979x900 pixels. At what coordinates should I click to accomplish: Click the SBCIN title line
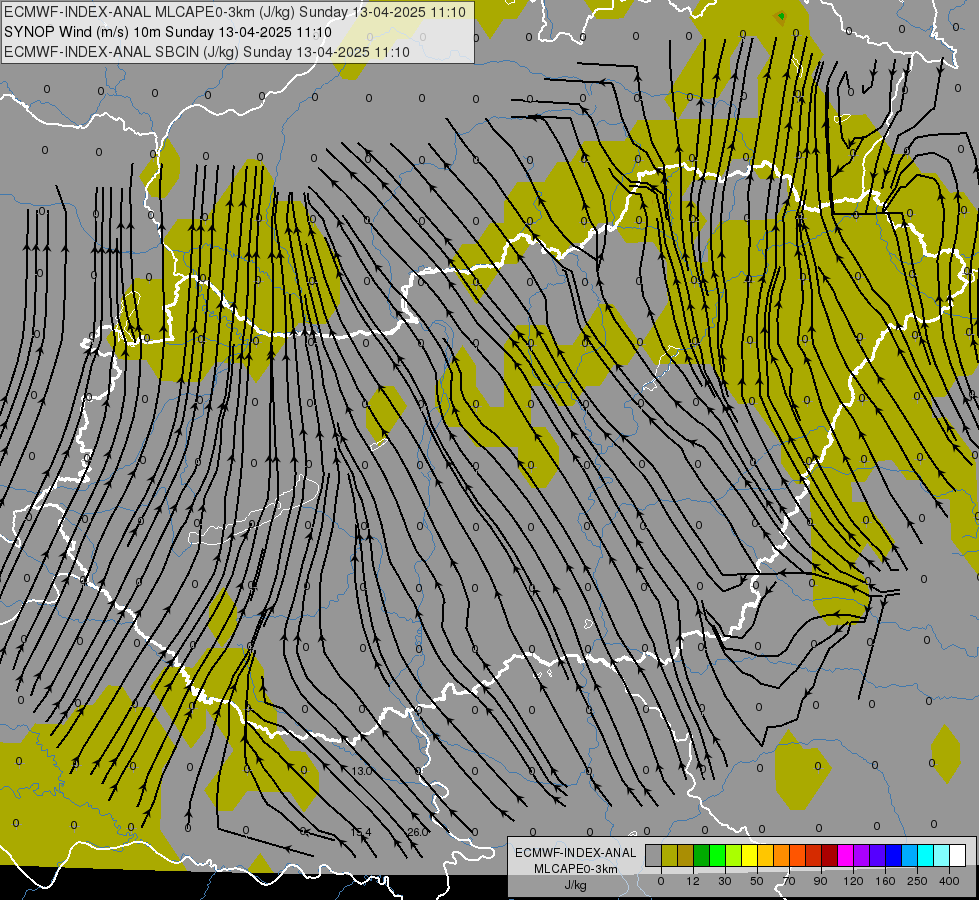[207, 52]
